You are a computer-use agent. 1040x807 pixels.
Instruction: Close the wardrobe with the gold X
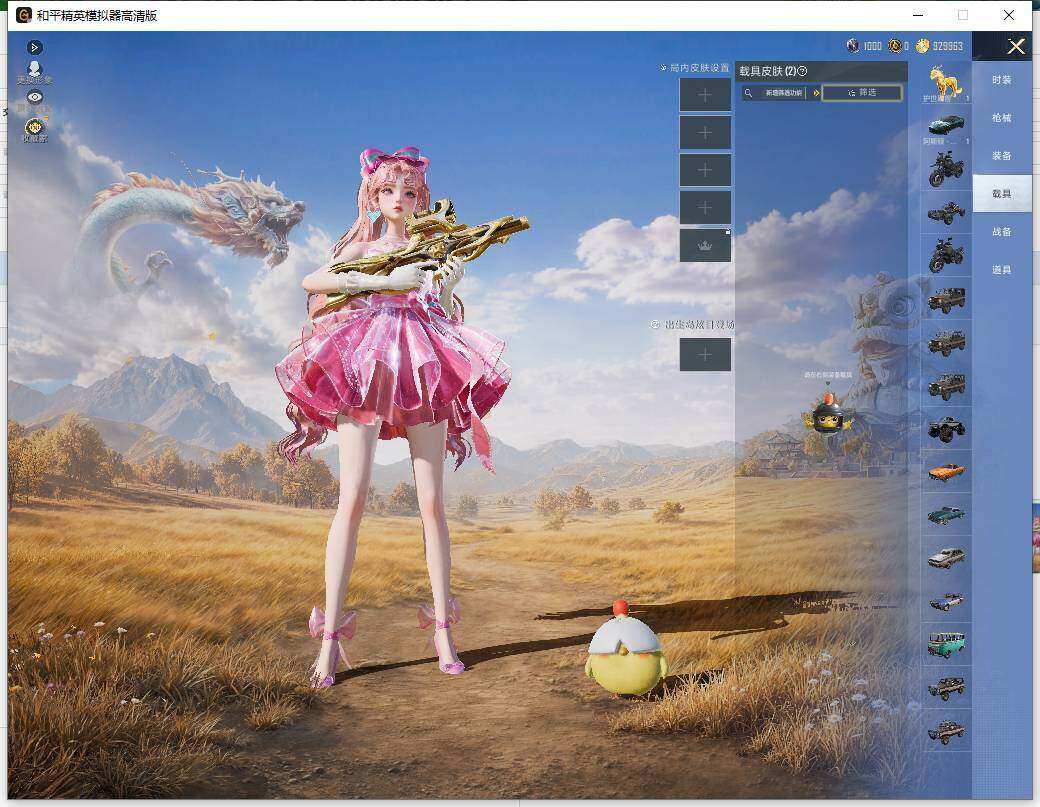[1016, 46]
